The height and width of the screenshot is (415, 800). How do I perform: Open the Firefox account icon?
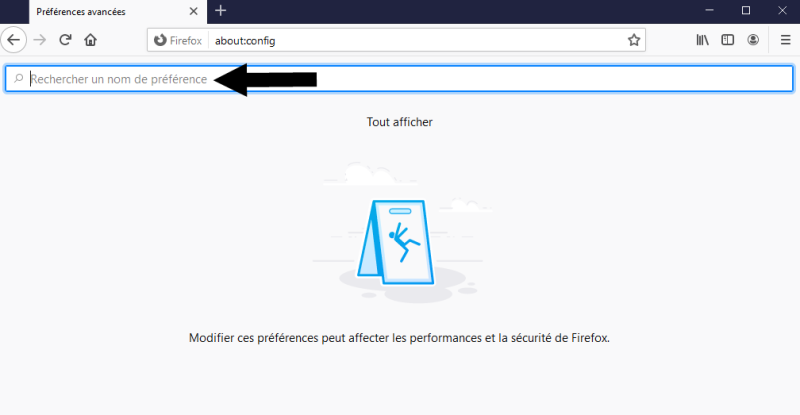tap(753, 40)
